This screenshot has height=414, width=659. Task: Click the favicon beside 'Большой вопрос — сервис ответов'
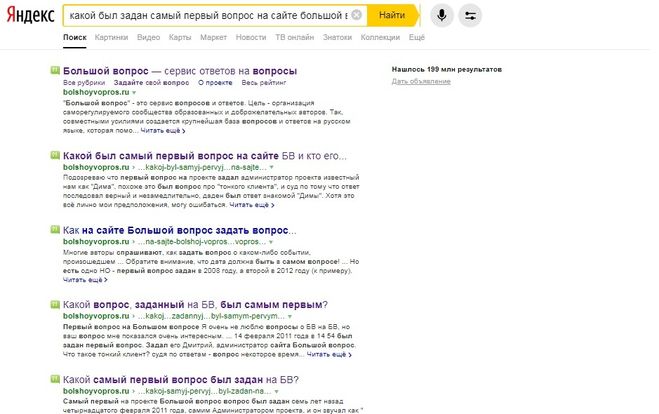pos(55,70)
